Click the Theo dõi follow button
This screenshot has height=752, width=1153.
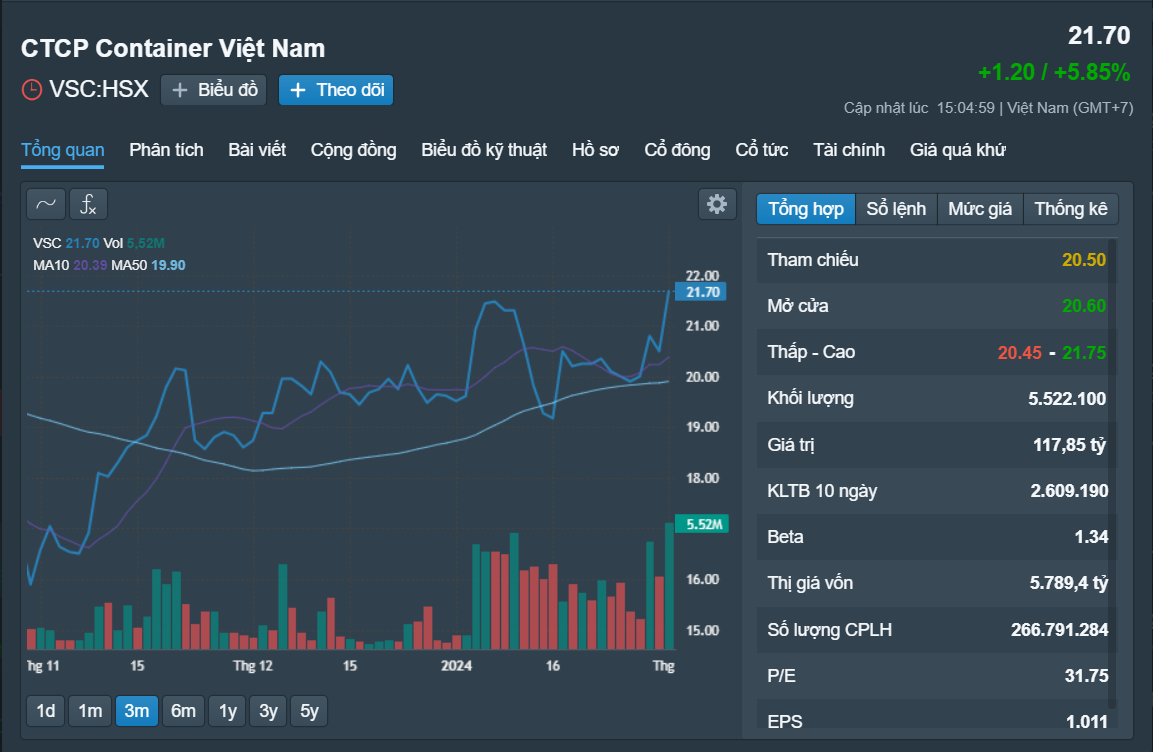pos(336,90)
